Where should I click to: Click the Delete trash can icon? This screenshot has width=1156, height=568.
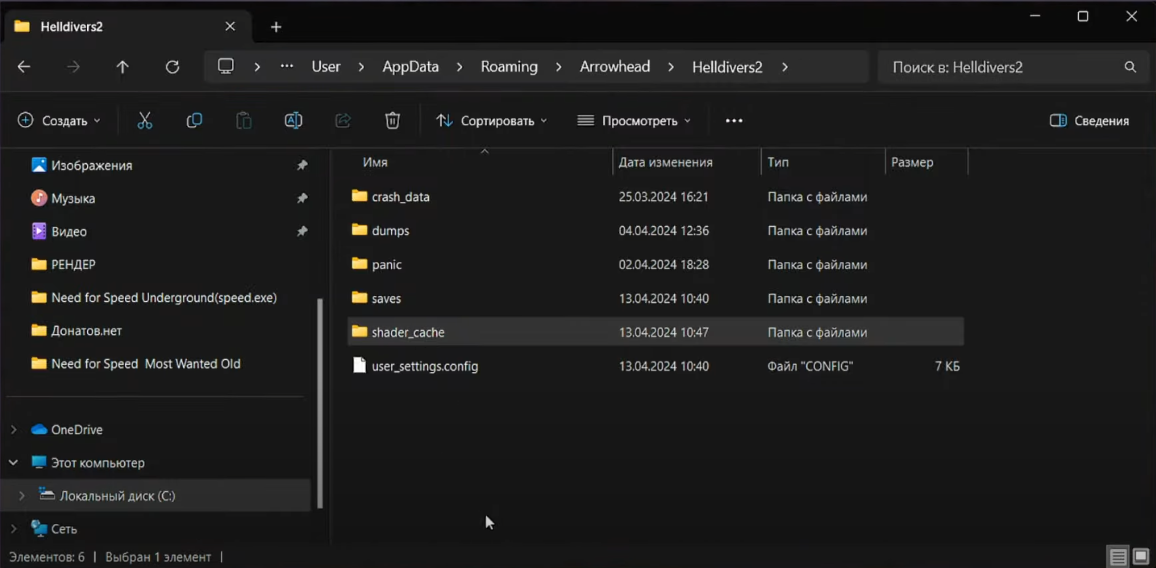point(393,120)
